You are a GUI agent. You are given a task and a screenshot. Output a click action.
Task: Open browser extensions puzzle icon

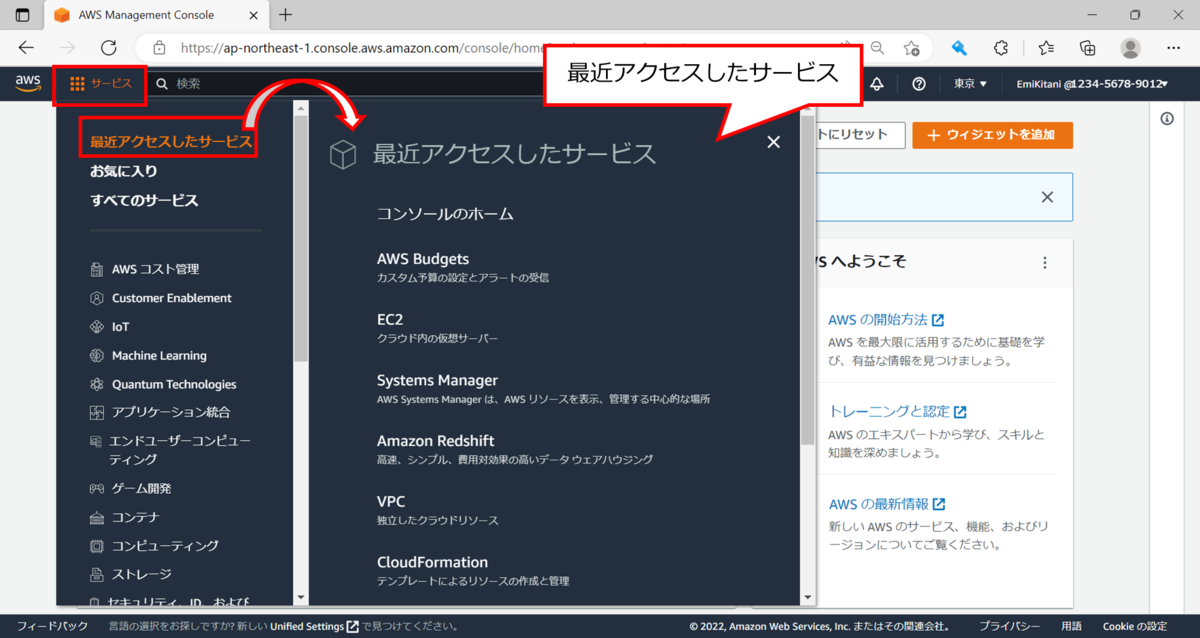tap(1001, 48)
